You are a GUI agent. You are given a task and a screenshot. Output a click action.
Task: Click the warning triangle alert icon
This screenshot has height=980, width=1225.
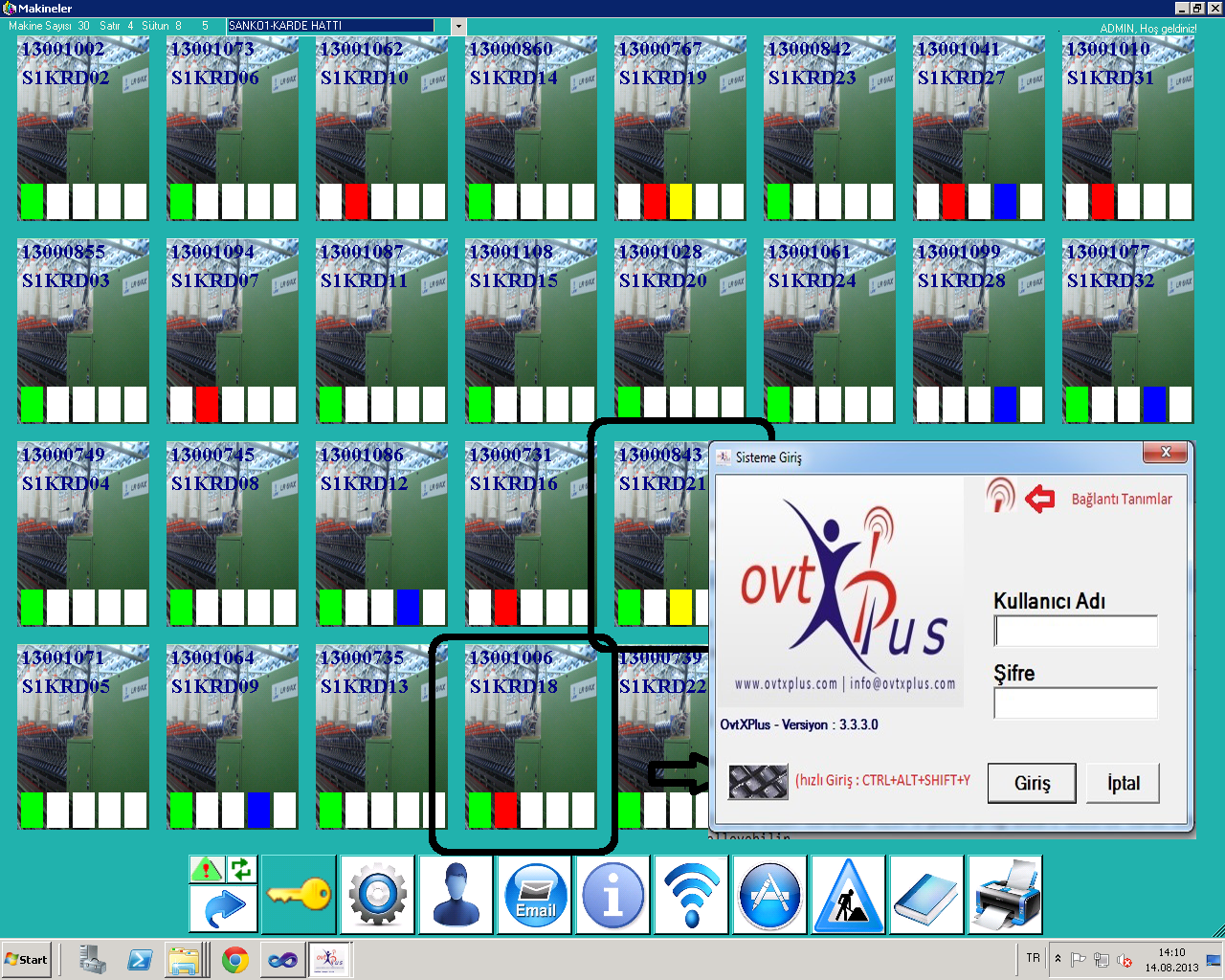point(207,869)
